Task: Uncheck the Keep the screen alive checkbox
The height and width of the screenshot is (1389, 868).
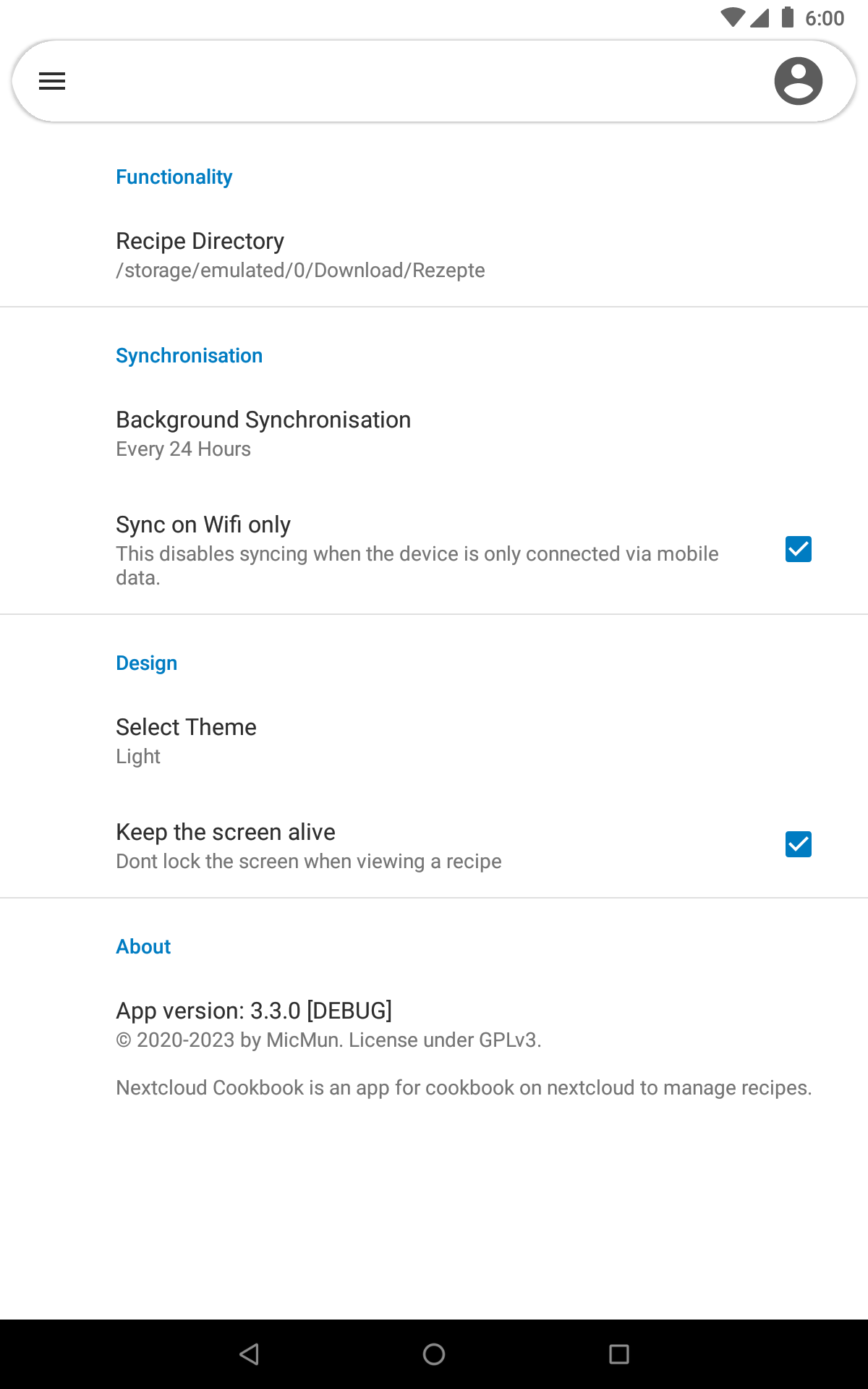Action: click(x=798, y=844)
